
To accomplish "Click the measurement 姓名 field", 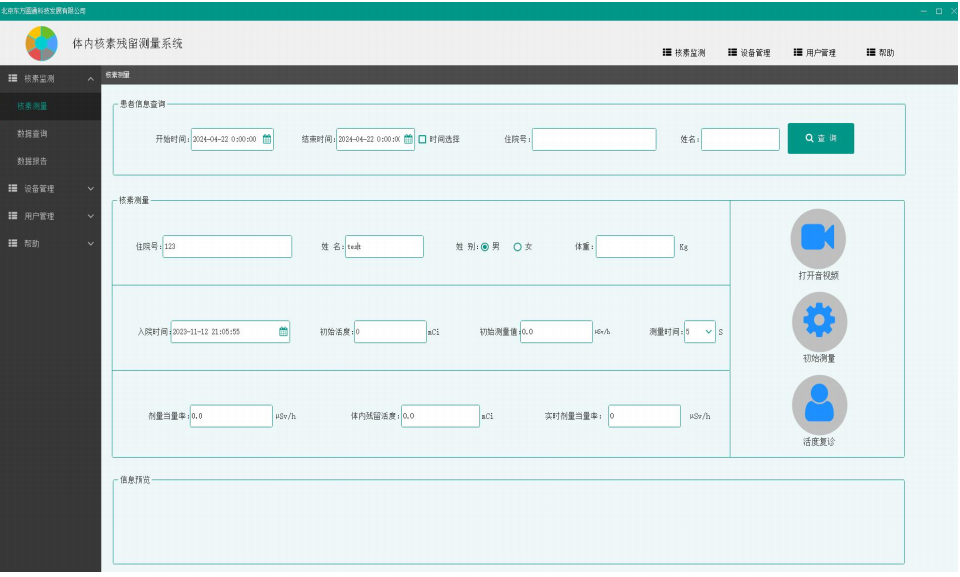I will click(x=384, y=246).
